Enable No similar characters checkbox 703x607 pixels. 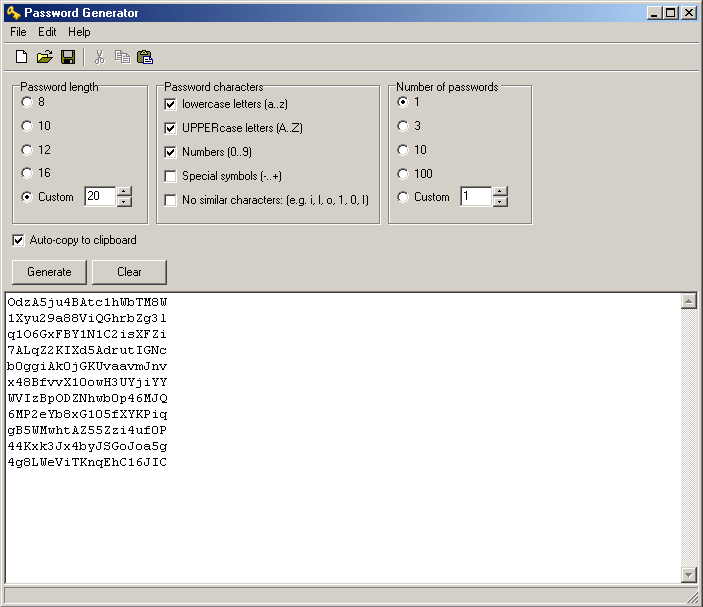tap(170, 200)
